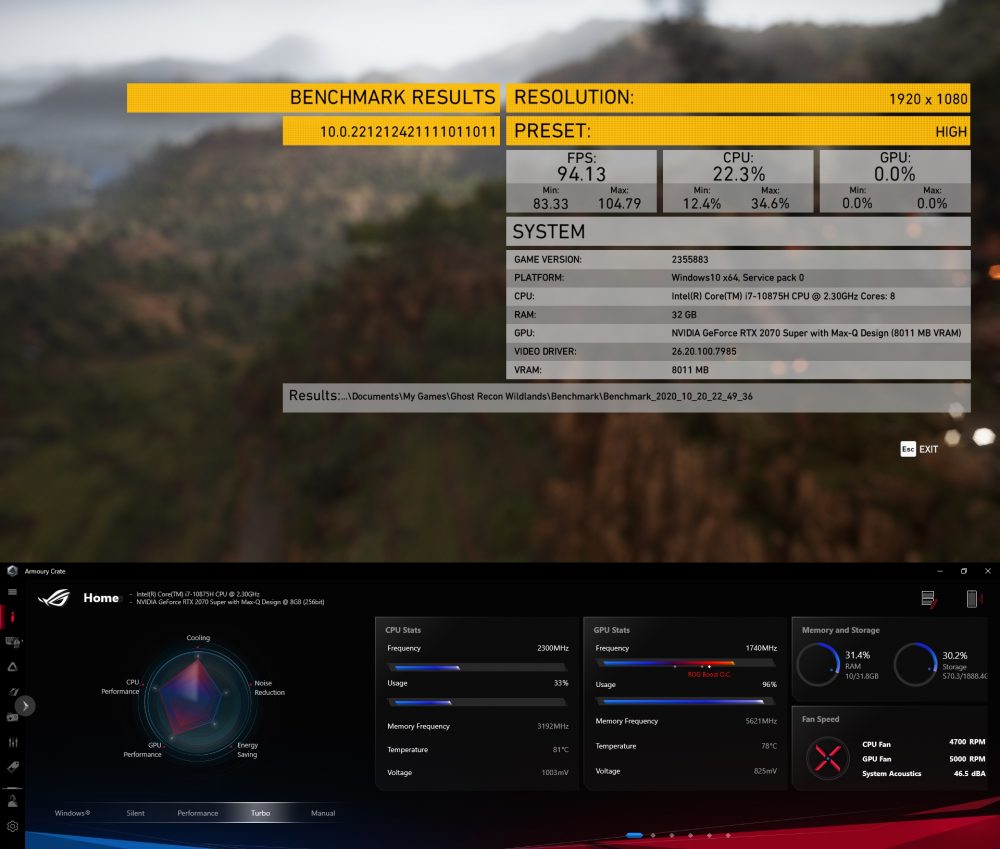
Task: Click the Armoury Crate title bar app icon
Action: click(12, 571)
